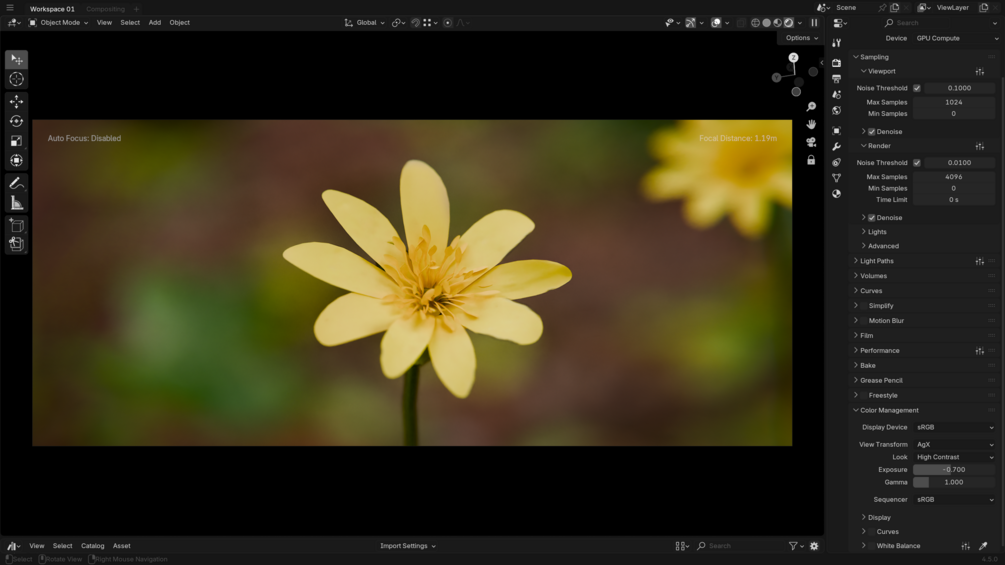Open the Object menu
The height and width of the screenshot is (565, 1005).
tap(179, 22)
